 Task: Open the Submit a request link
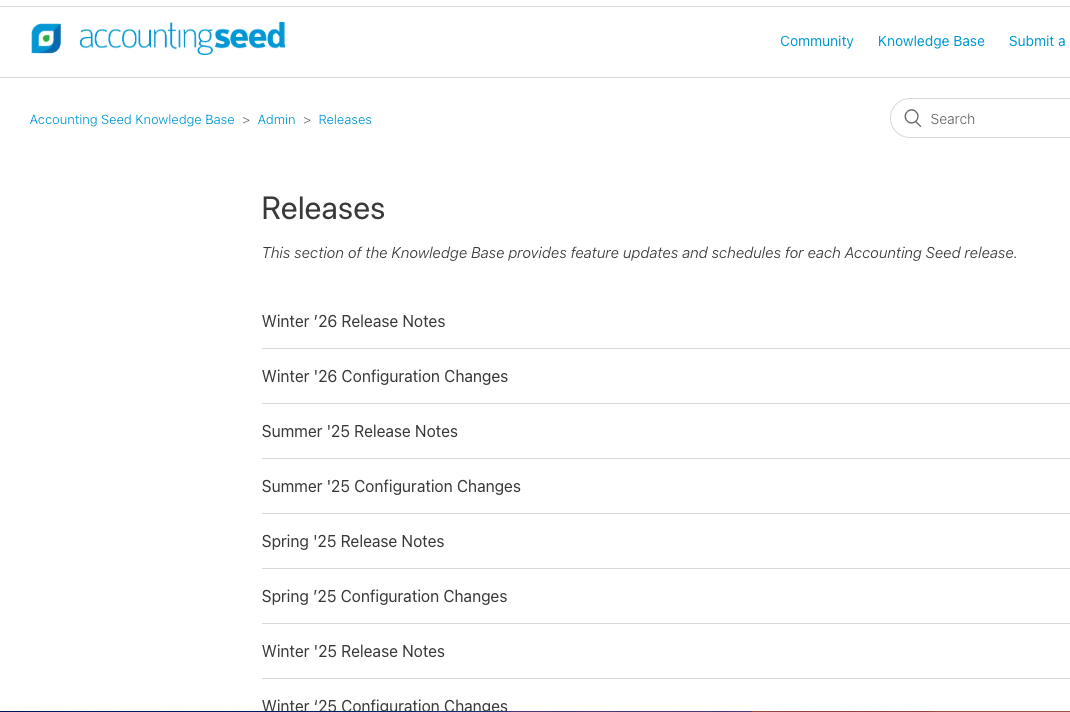1039,41
